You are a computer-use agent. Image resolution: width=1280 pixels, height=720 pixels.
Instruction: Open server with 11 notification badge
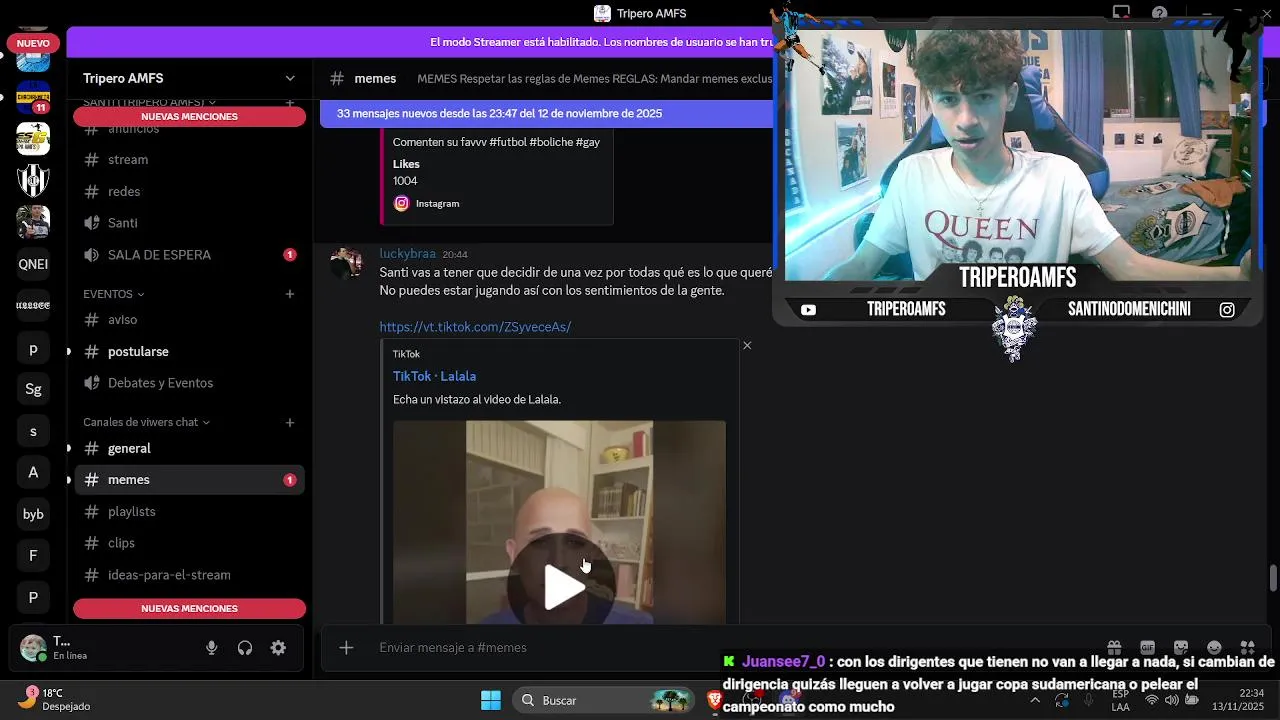tap(33, 97)
